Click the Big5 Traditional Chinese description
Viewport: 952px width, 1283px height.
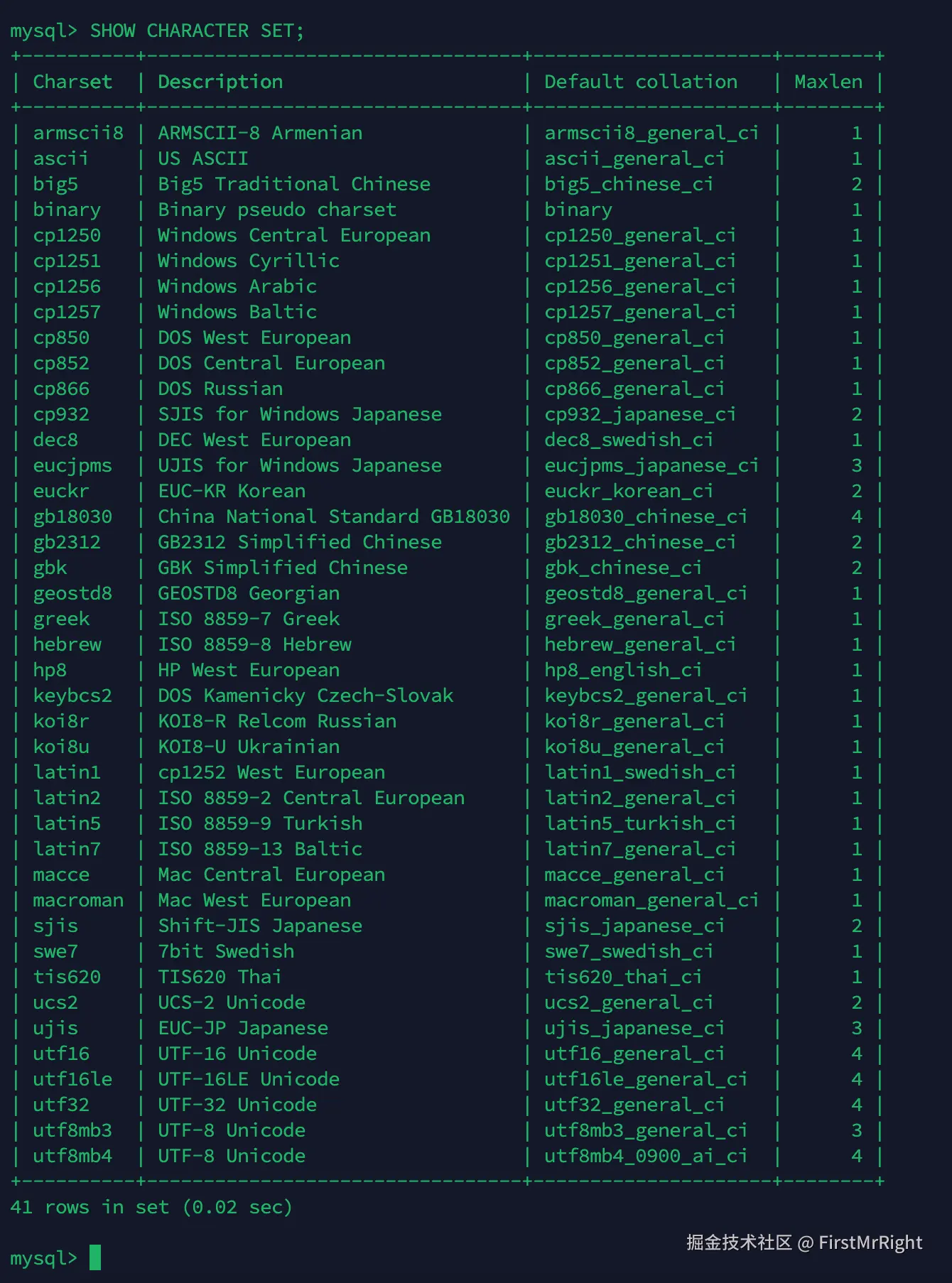294,185
